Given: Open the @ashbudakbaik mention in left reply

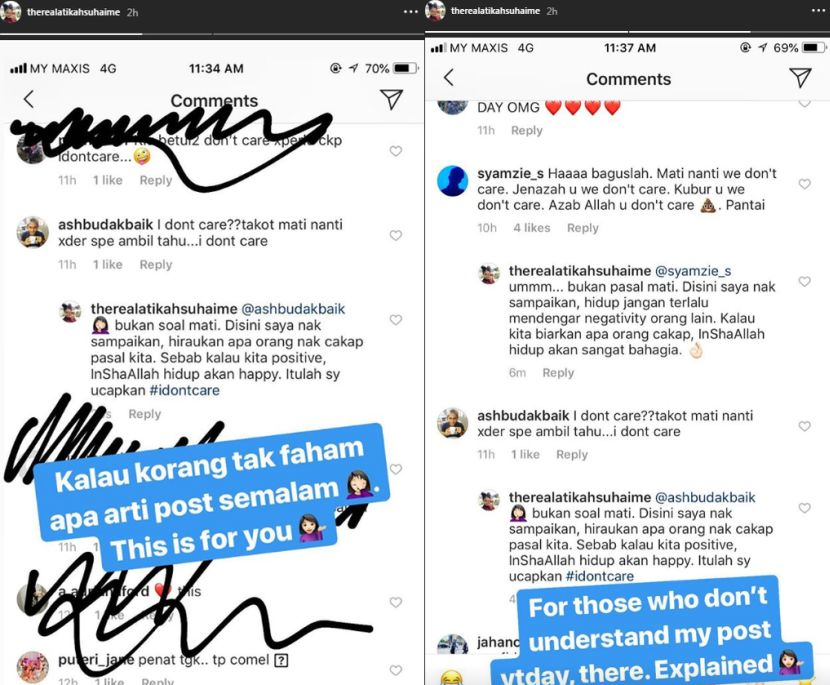Looking at the screenshot, I should point(293,309).
